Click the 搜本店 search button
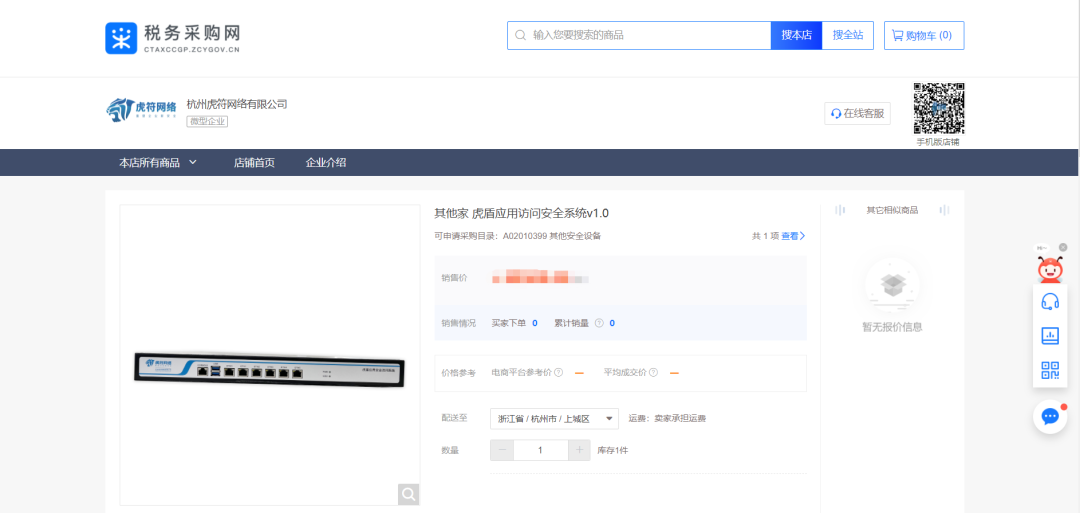Image resolution: width=1080 pixels, height=513 pixels. 796,35
